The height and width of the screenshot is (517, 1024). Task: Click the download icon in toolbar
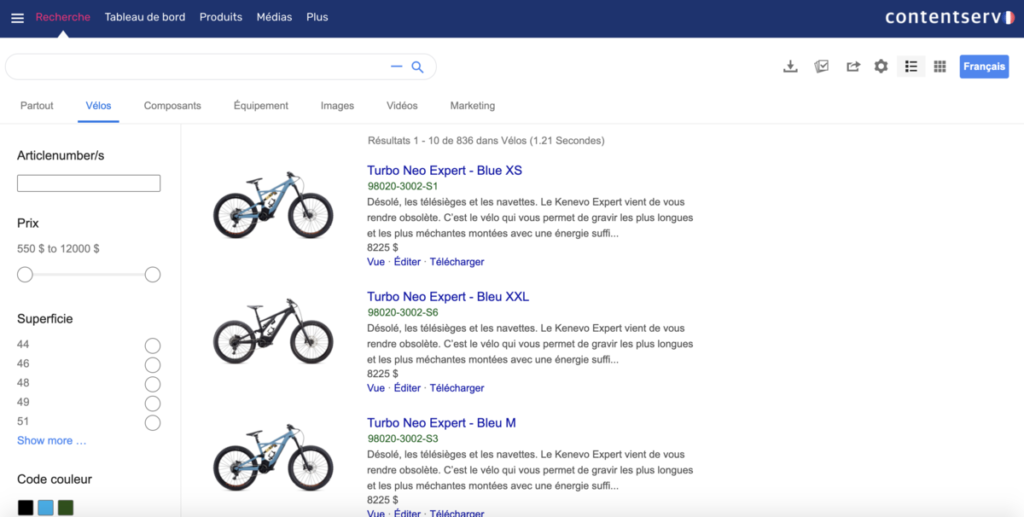(790, 67)
